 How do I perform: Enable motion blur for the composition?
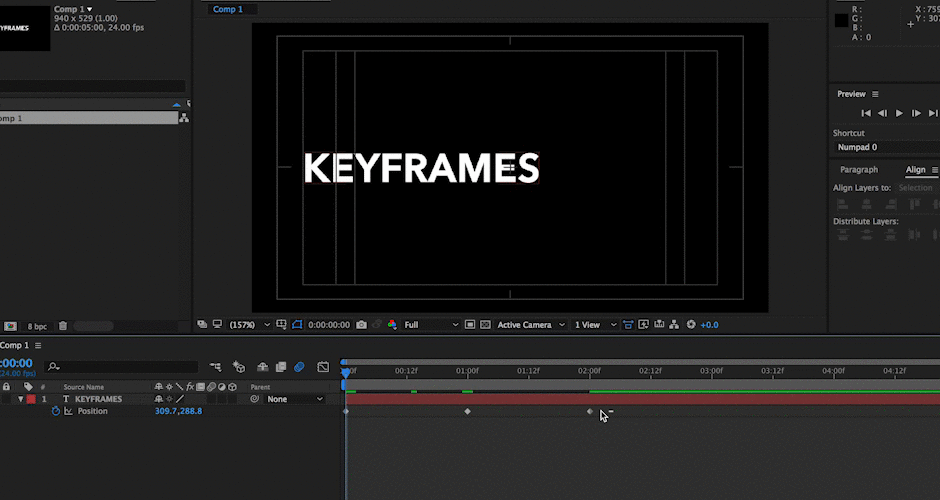(299, 367)
